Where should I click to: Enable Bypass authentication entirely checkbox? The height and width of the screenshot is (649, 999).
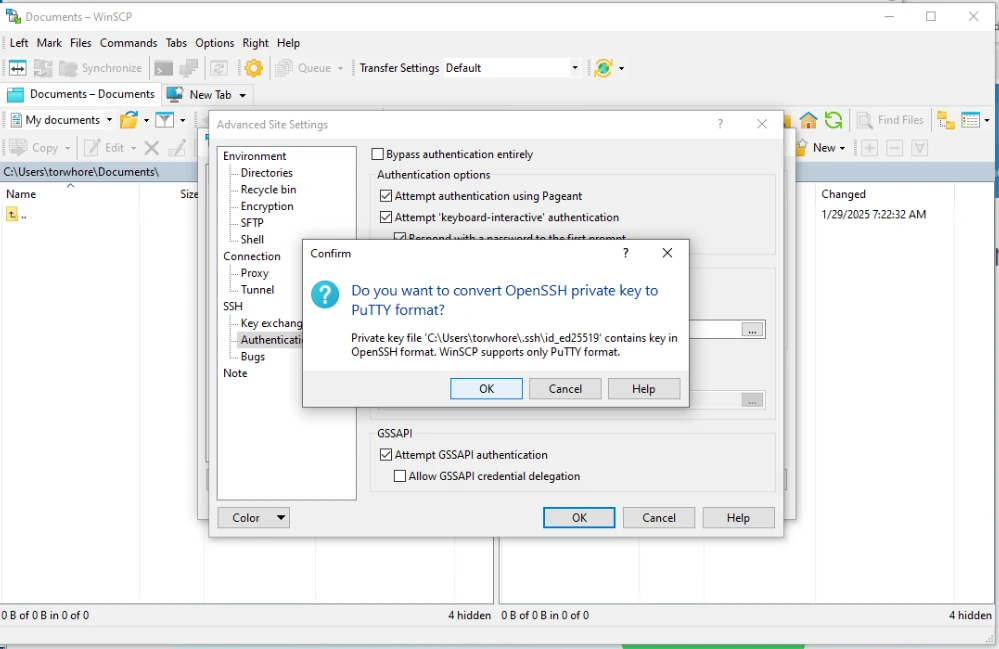[x=378, y=155]
